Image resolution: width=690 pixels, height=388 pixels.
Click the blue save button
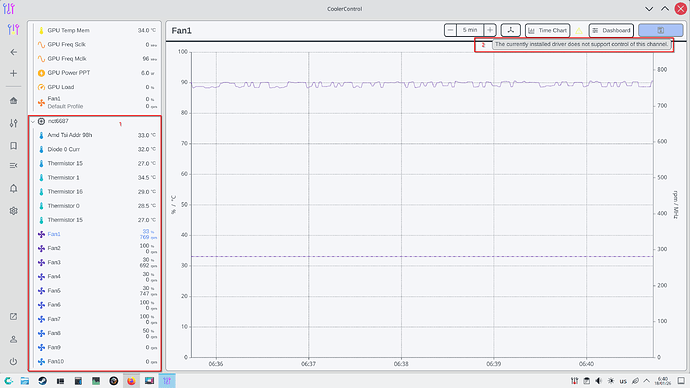click(x=661, y=30)
